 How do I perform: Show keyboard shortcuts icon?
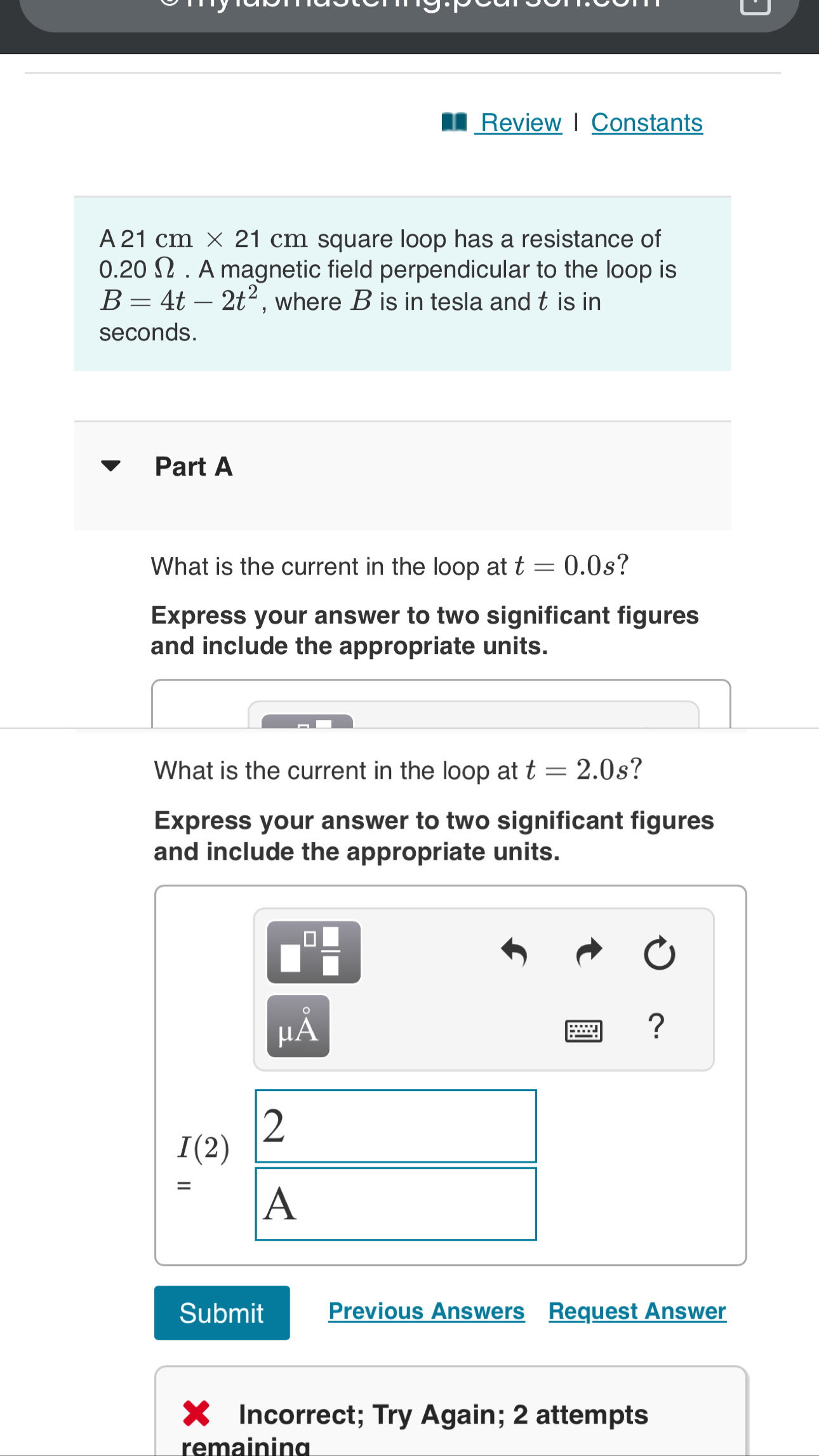tap(583, 1030)
